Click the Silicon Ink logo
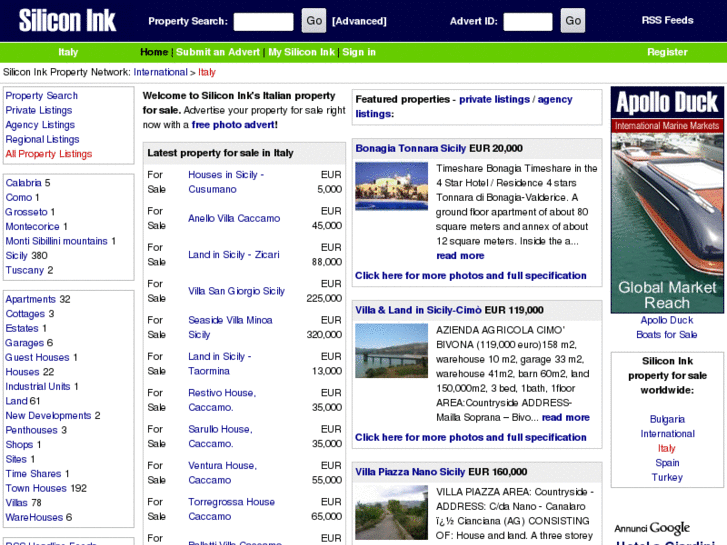Image resolution: width=727 pixels, height=545 pixels. (67, 20)
